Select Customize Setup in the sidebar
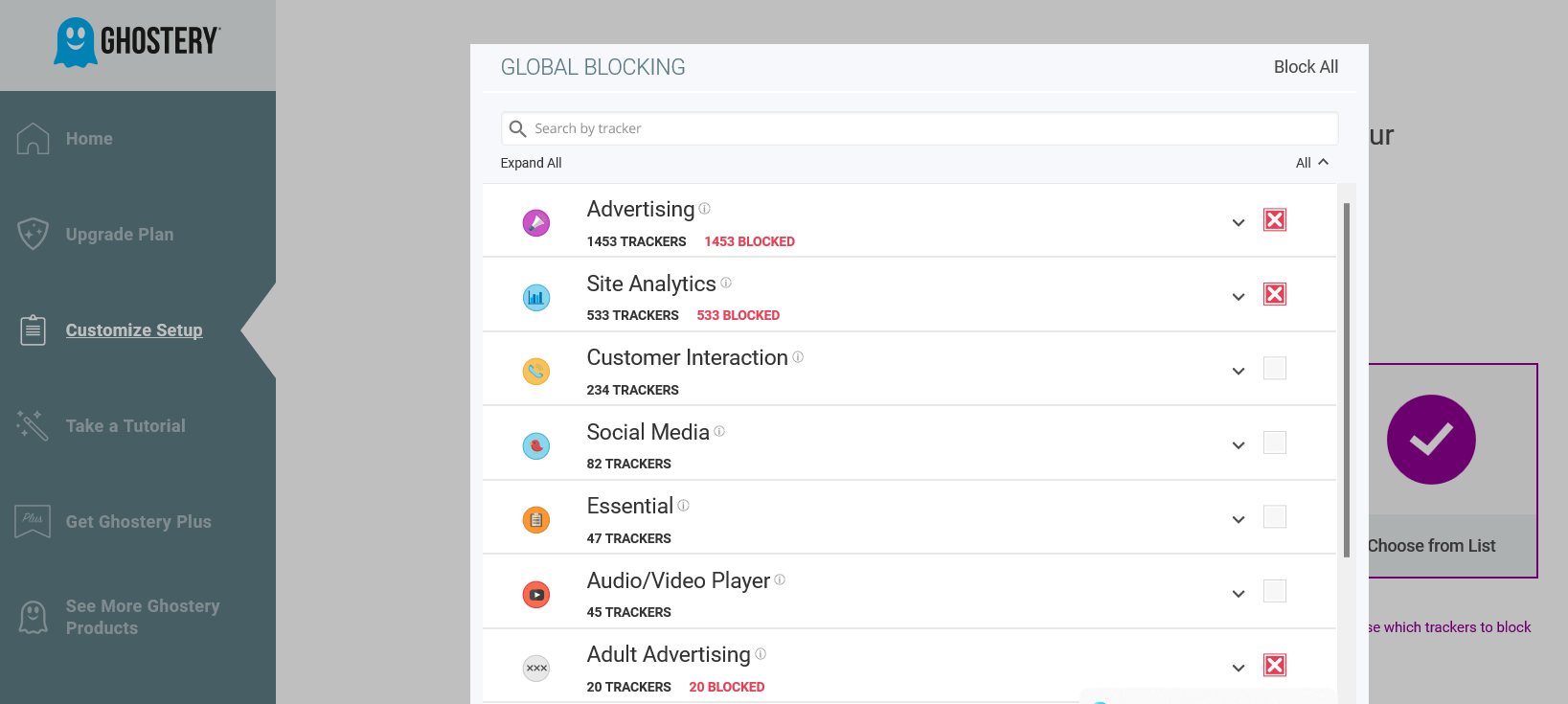 pos(134,330)
